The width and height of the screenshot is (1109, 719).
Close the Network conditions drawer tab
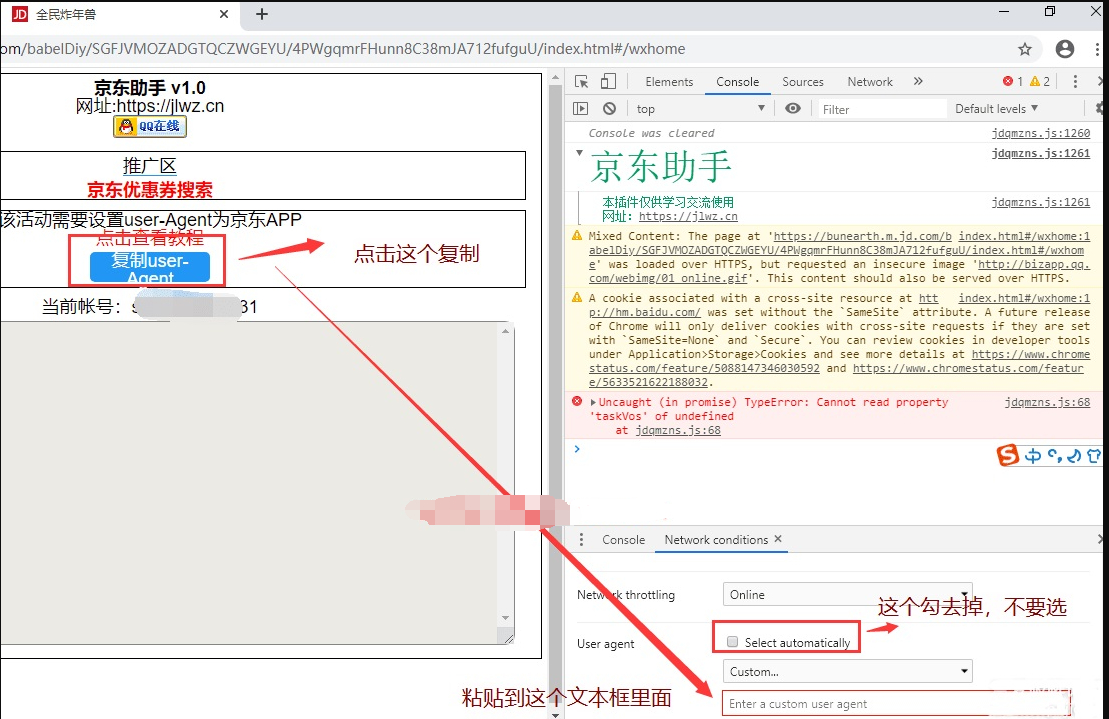tap(778, 539)
